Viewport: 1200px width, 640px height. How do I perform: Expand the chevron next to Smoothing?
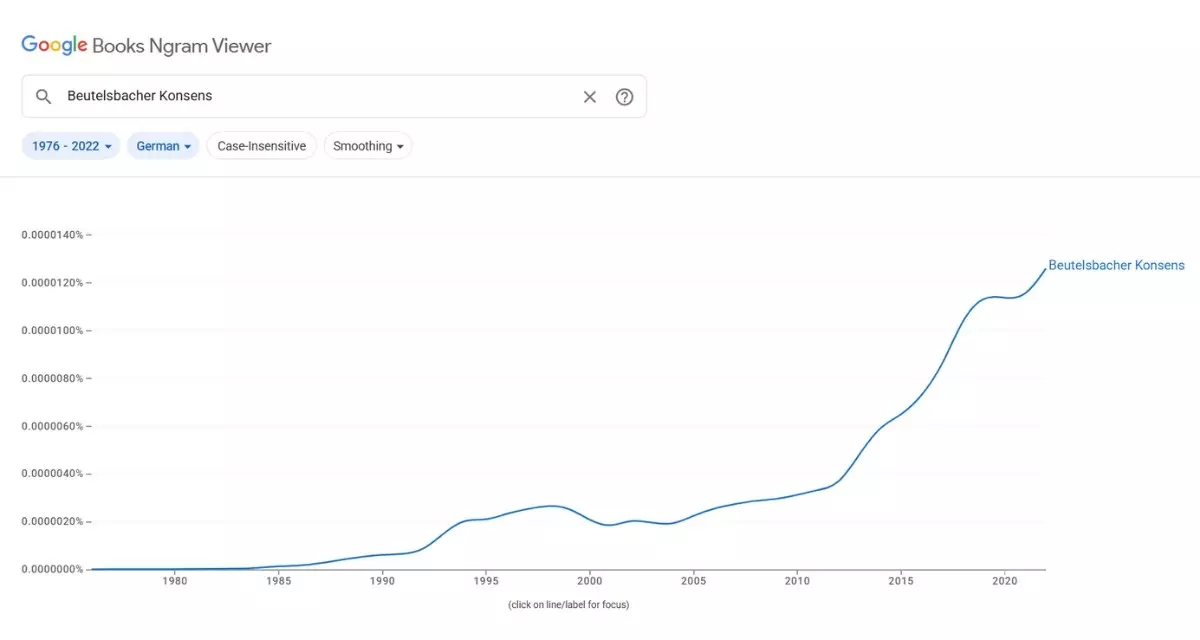(400, 146)
